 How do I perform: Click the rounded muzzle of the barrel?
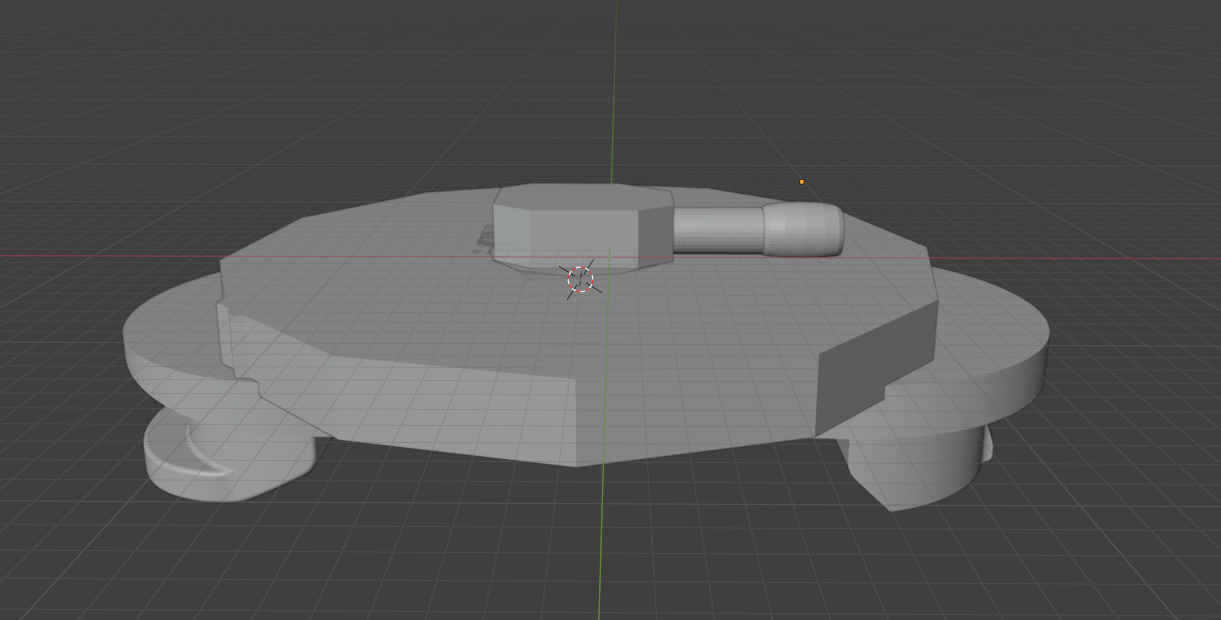click(x=803, y=229)
